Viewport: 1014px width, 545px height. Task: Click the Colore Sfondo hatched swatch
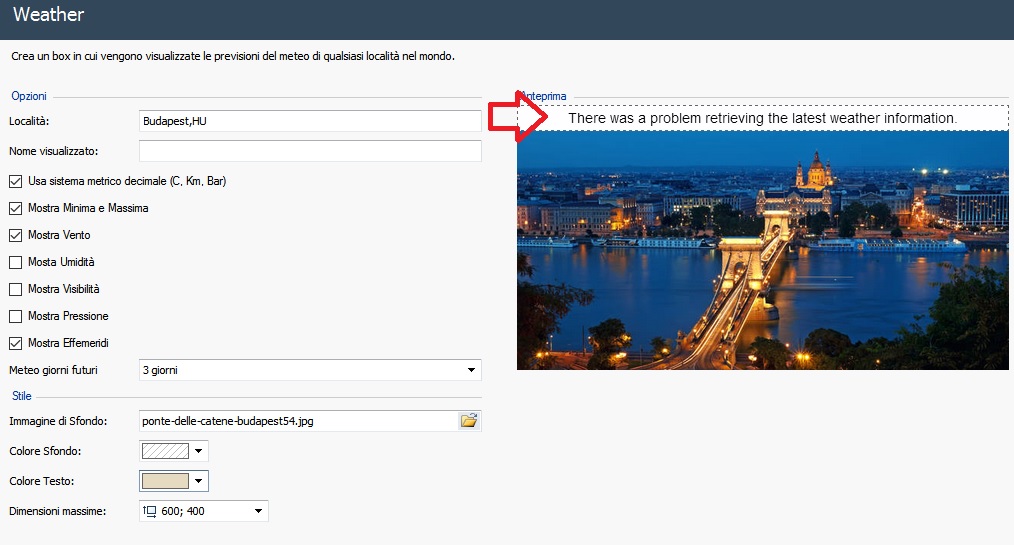coord(166,451)
